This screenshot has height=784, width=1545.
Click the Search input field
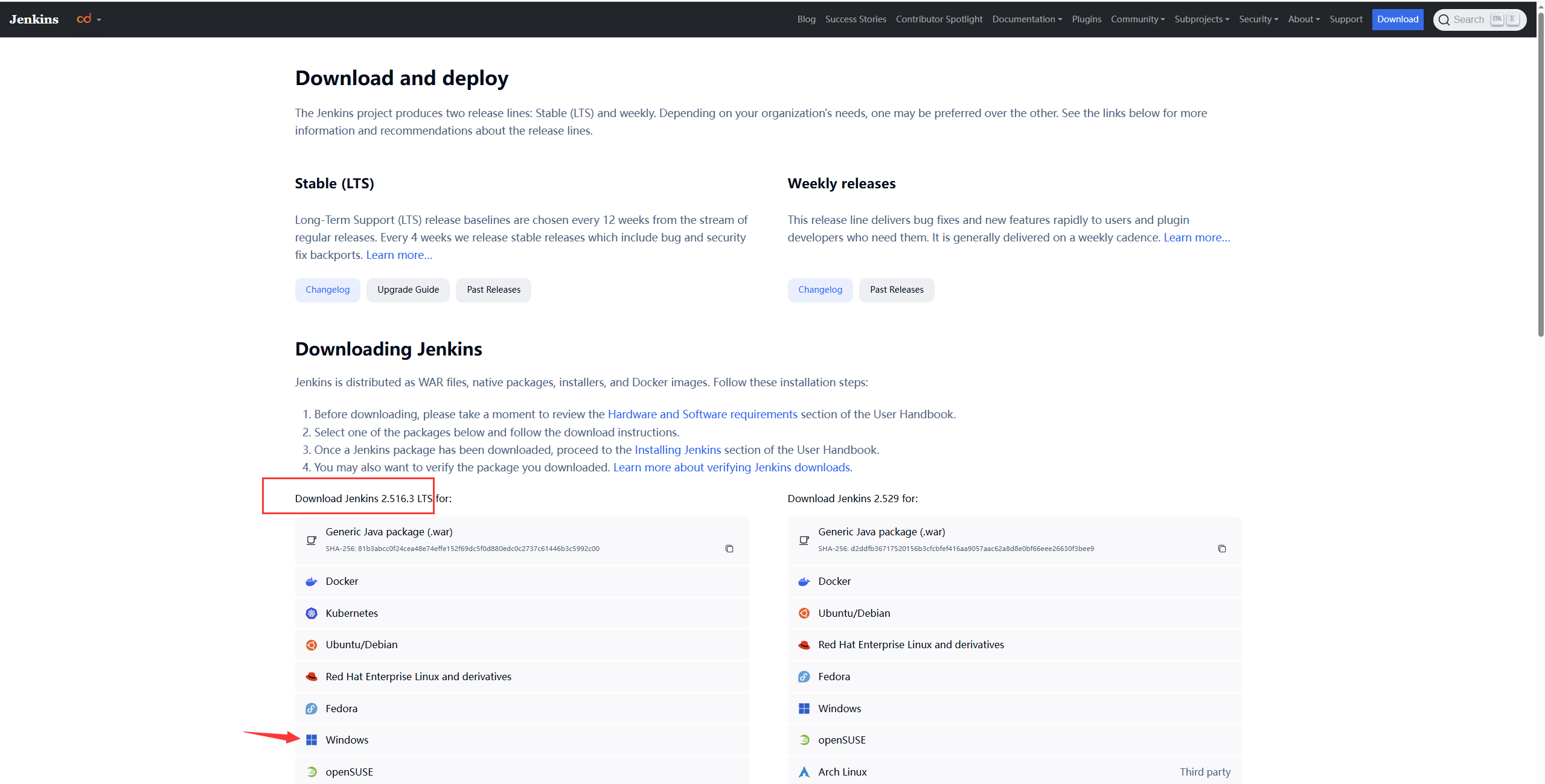click(x=1479, y=19)
